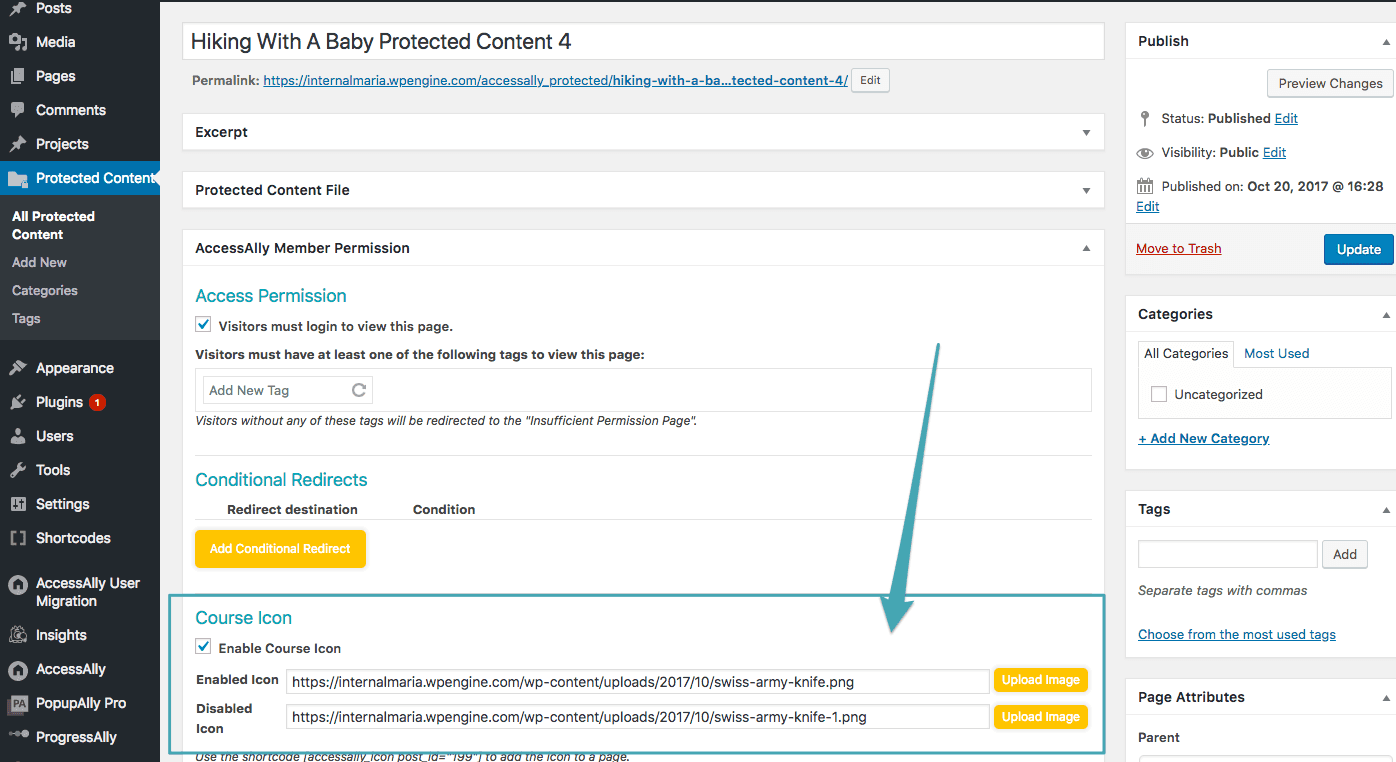Check the Uncategorized category box
Viewport: 1396px width, 762px height.
click(1159, 394)
